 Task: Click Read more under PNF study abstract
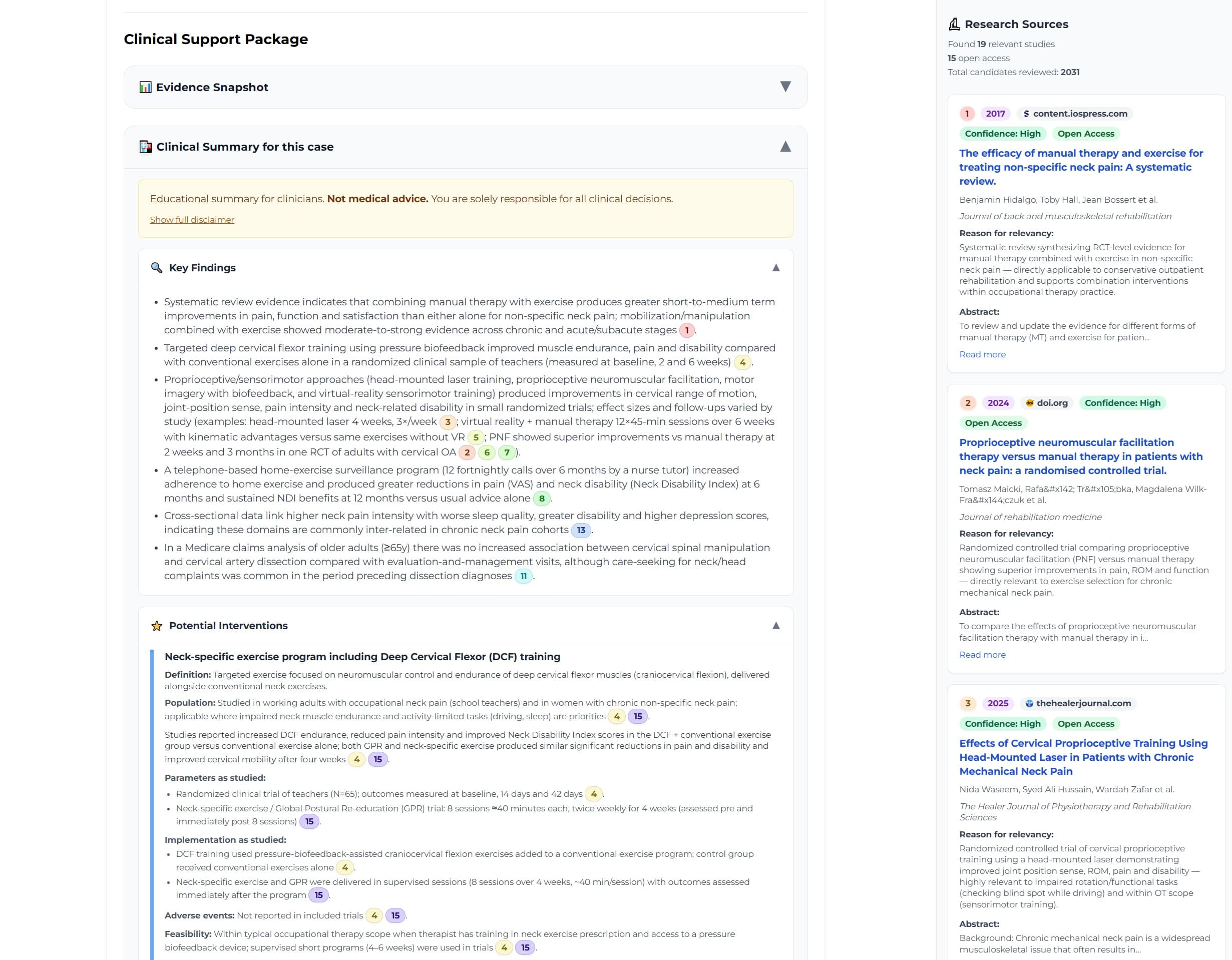click(x=982, y=655)
